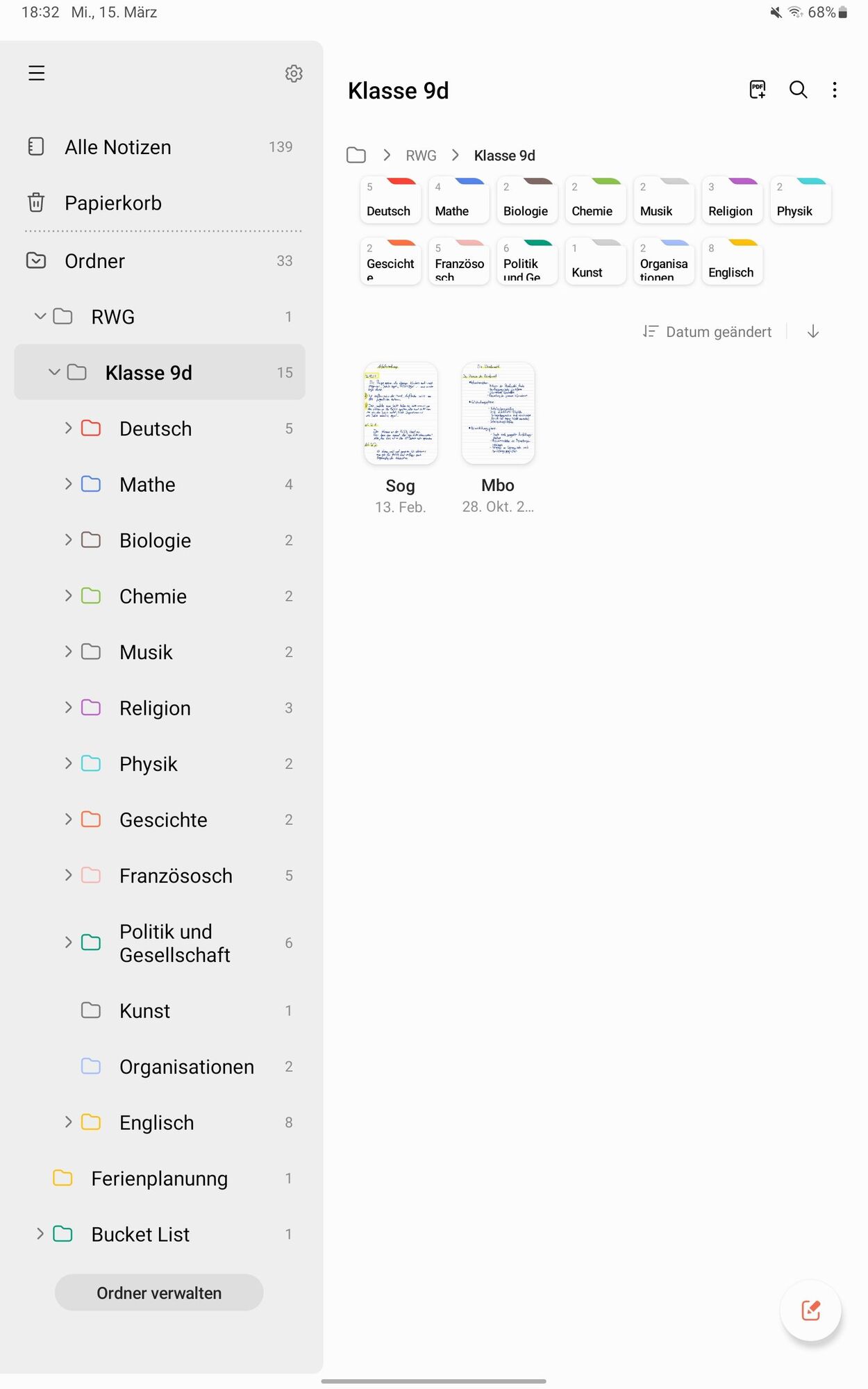
Task: Expand the Bucket List folder
Action: (x=40, y=1234)
